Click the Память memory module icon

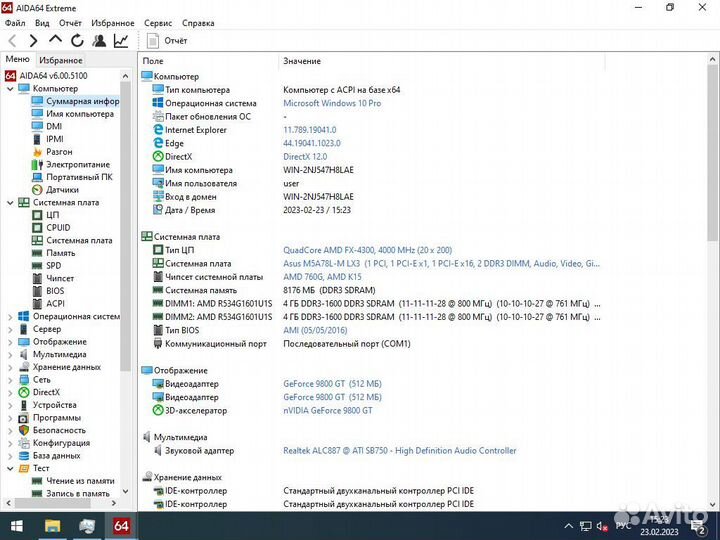pyautogui.click(x=38, y=253)
